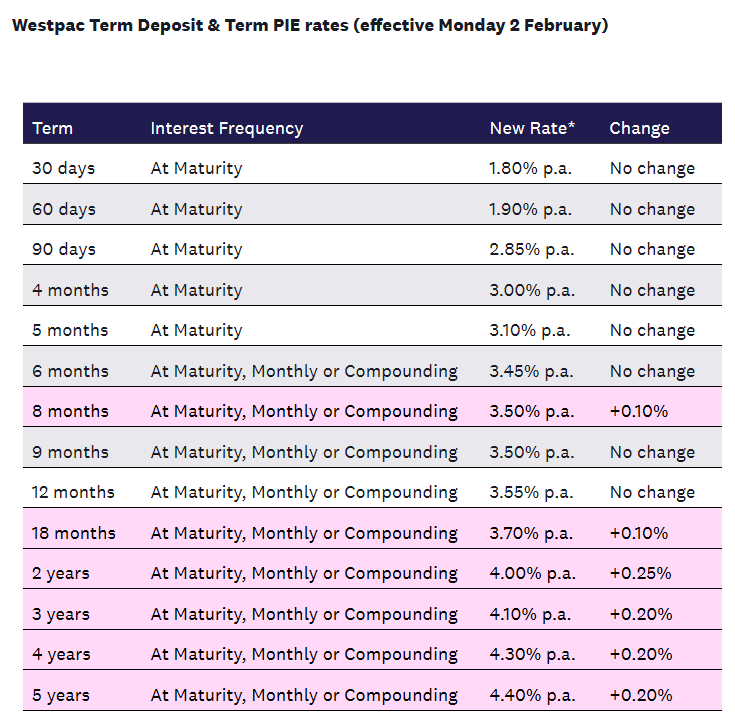
Task: Click the interest frequency cell for 5 years
Action: [304, 695]
